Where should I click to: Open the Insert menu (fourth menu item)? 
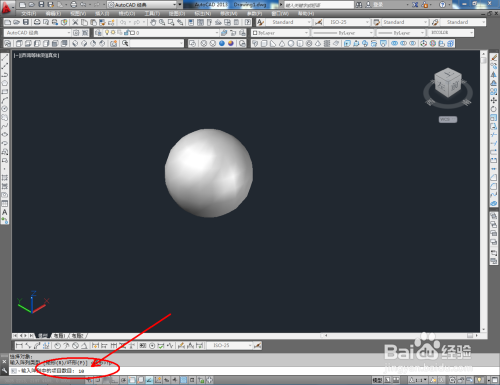(102, 14)
